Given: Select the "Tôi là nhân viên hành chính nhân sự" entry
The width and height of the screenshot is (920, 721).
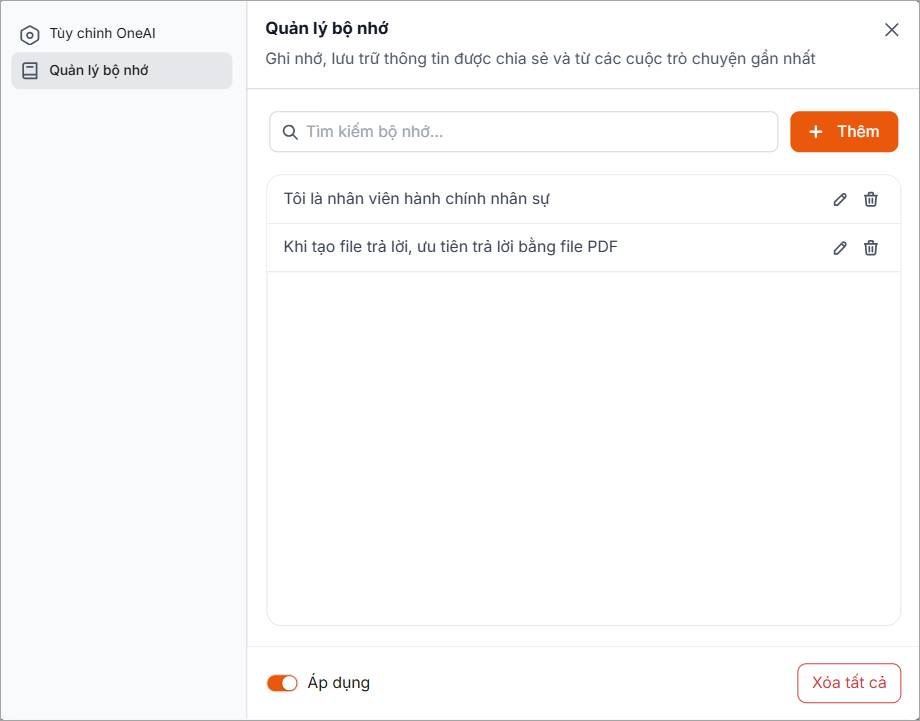Looking at the screenshot, I should coord(417,199).
